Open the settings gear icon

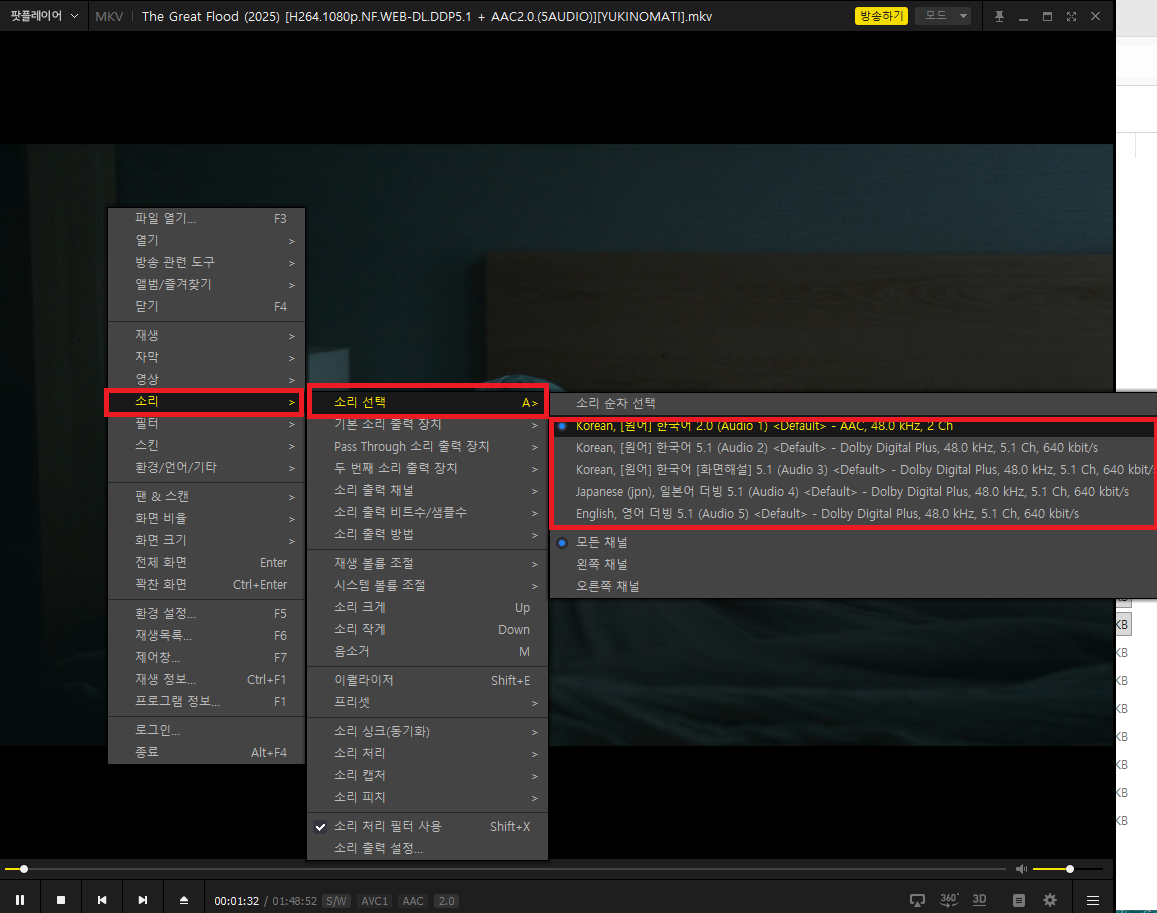1050,900
